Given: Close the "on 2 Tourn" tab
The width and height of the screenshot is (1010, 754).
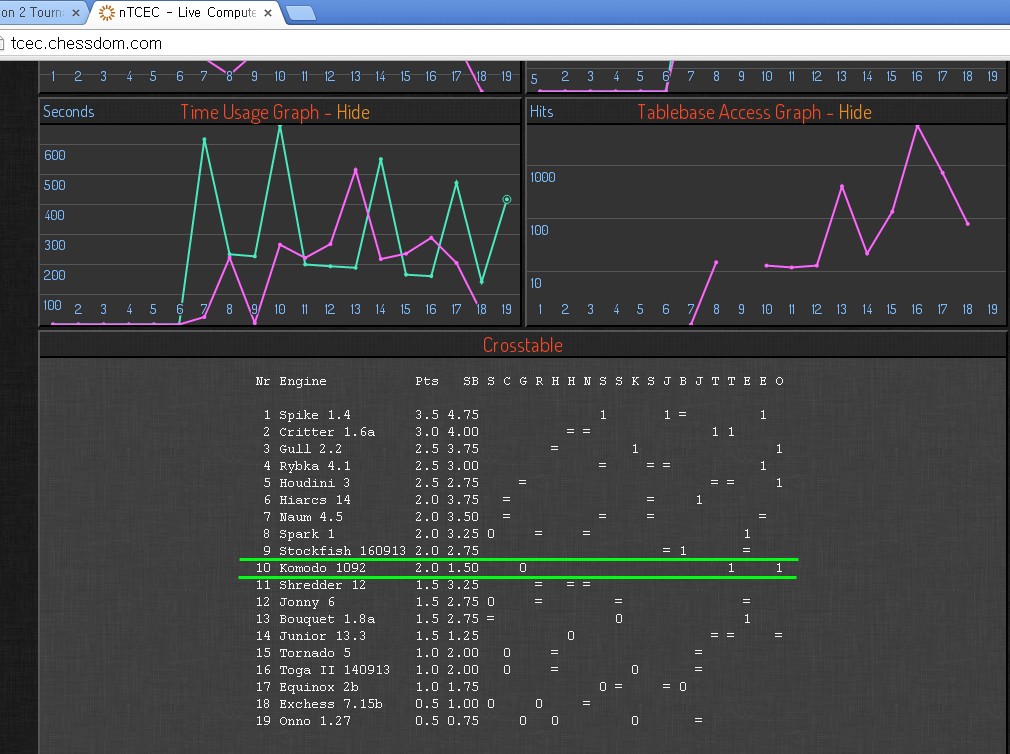Looking at the screenshot, I should (75, 12).
